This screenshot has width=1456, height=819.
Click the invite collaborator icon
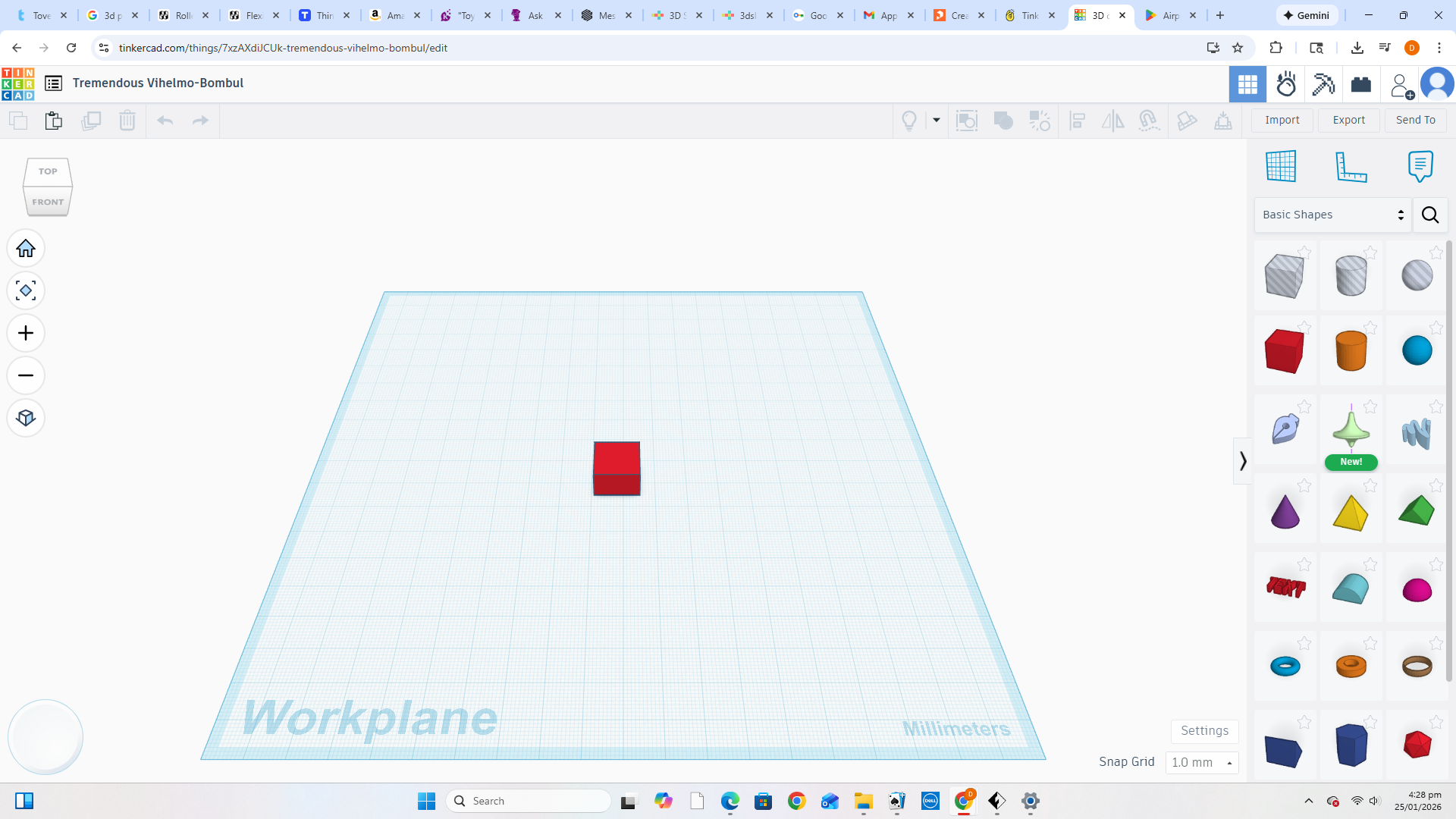pos(1401,85)
